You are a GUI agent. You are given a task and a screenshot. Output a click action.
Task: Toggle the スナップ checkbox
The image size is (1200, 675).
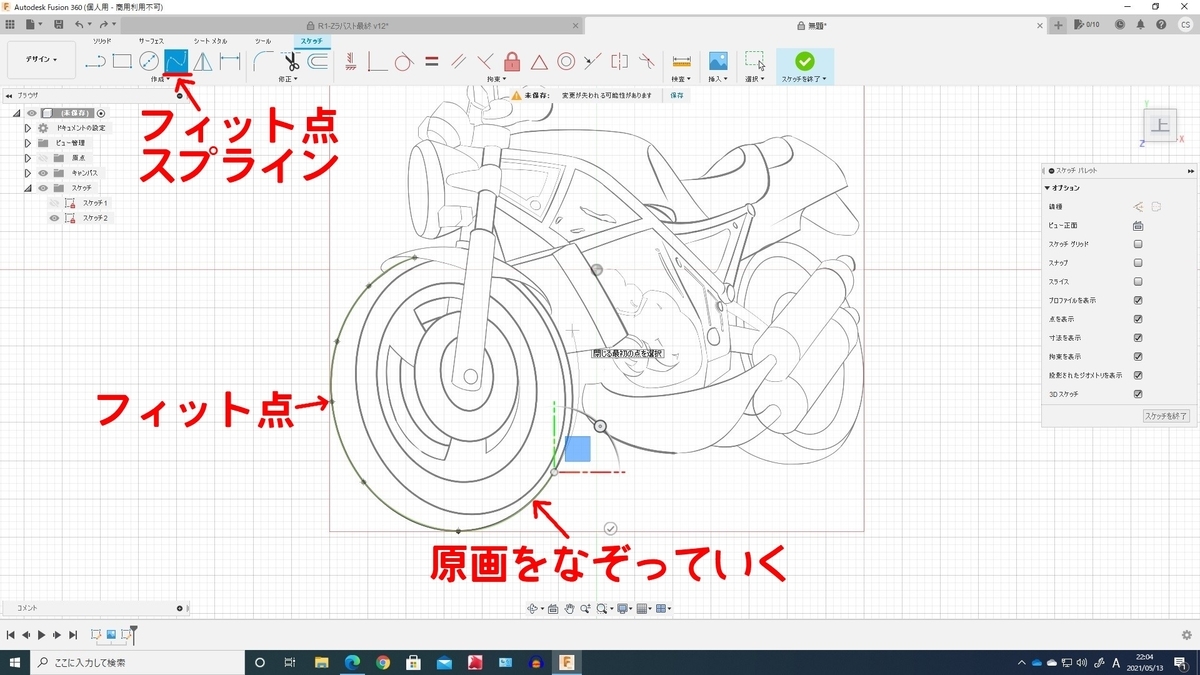pyautogui.click(x=1138, y=263)
